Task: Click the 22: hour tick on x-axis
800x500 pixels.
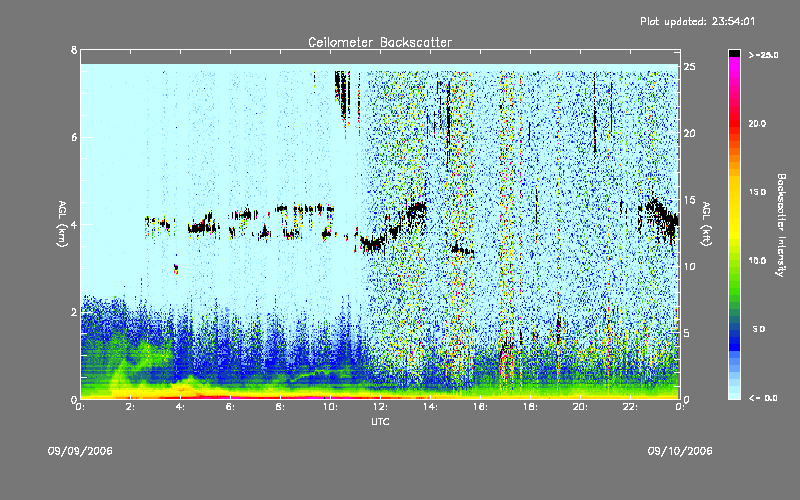Action: coord(630,407)
